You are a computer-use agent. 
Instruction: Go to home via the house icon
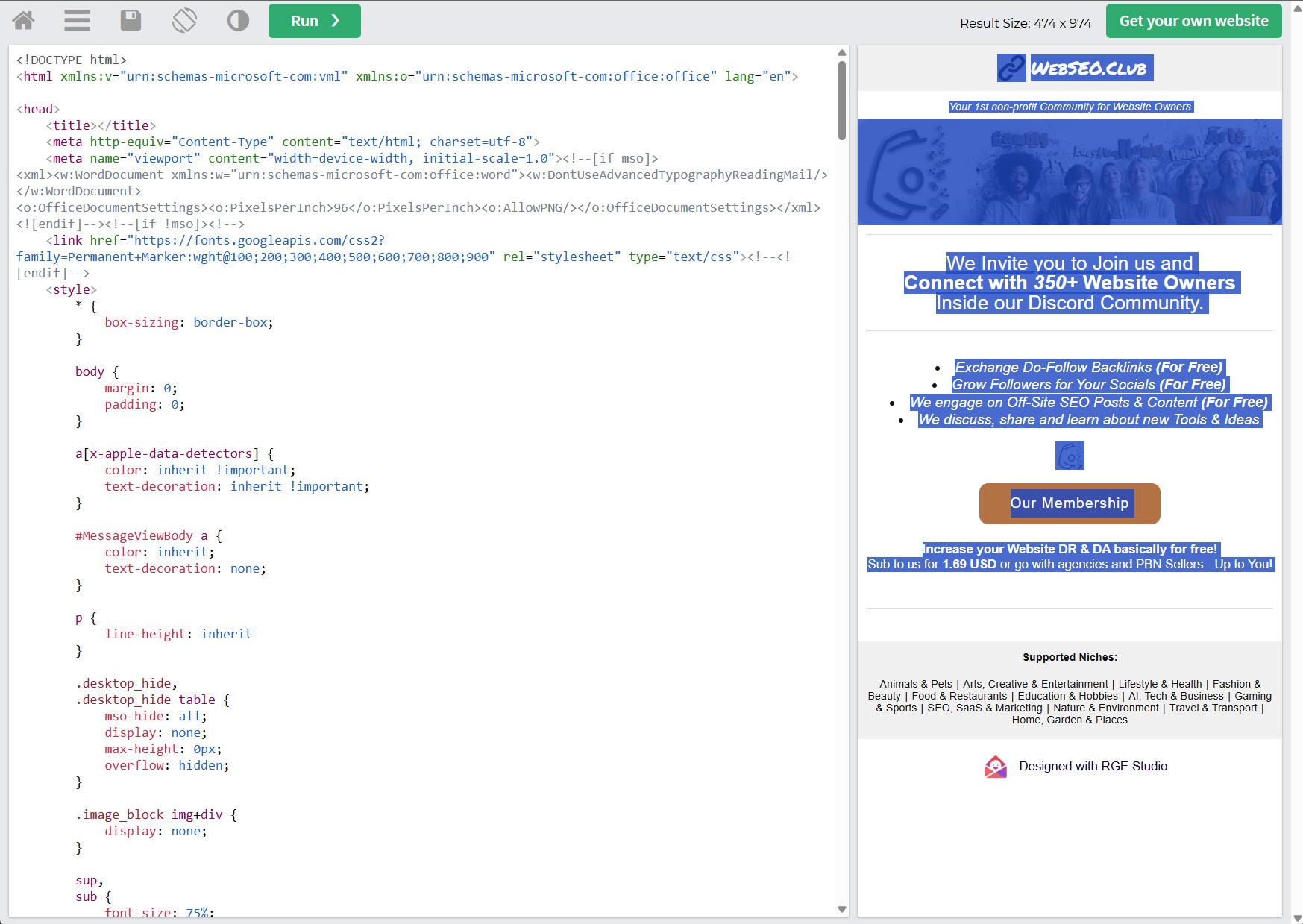click(23, 21)
